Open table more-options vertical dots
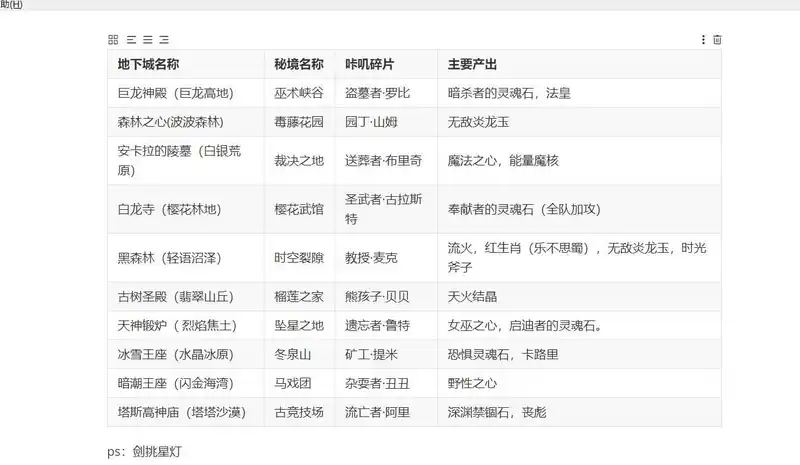This screenshot has height=465, width=800. (x=703, y=40)
